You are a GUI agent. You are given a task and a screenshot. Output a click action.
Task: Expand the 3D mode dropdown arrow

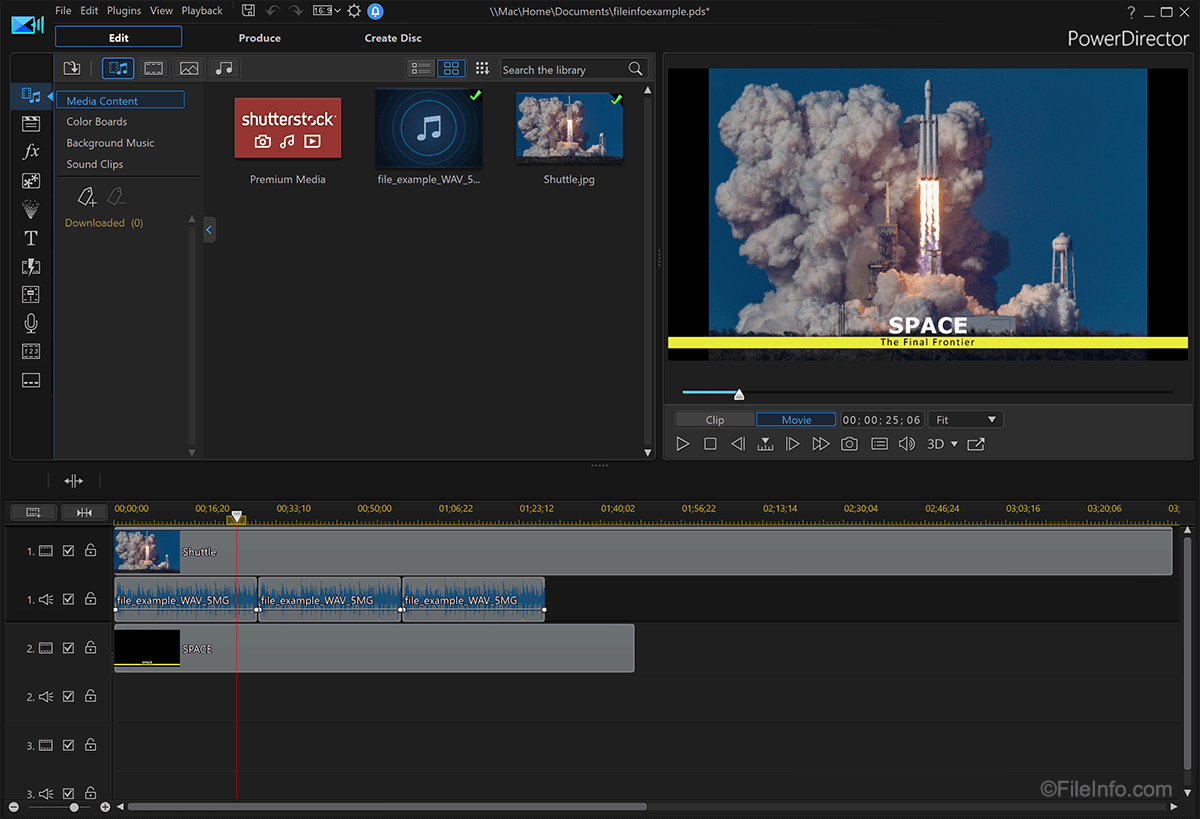pyautogui.click(x=954, y=444)
